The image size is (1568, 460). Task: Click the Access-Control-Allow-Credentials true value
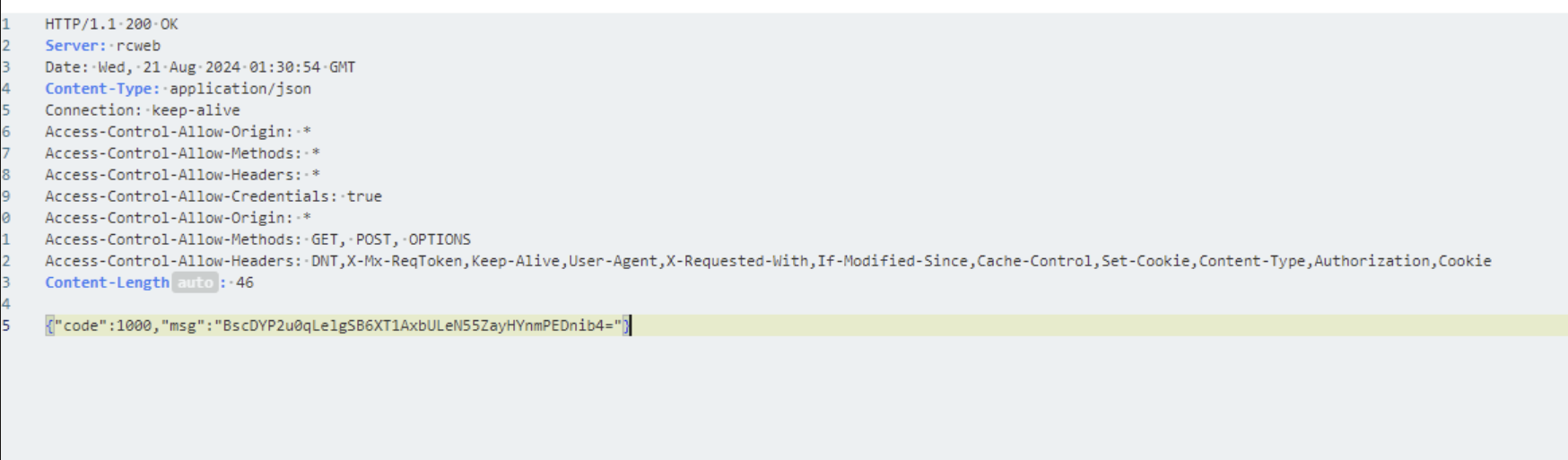[x=364, y=196]
